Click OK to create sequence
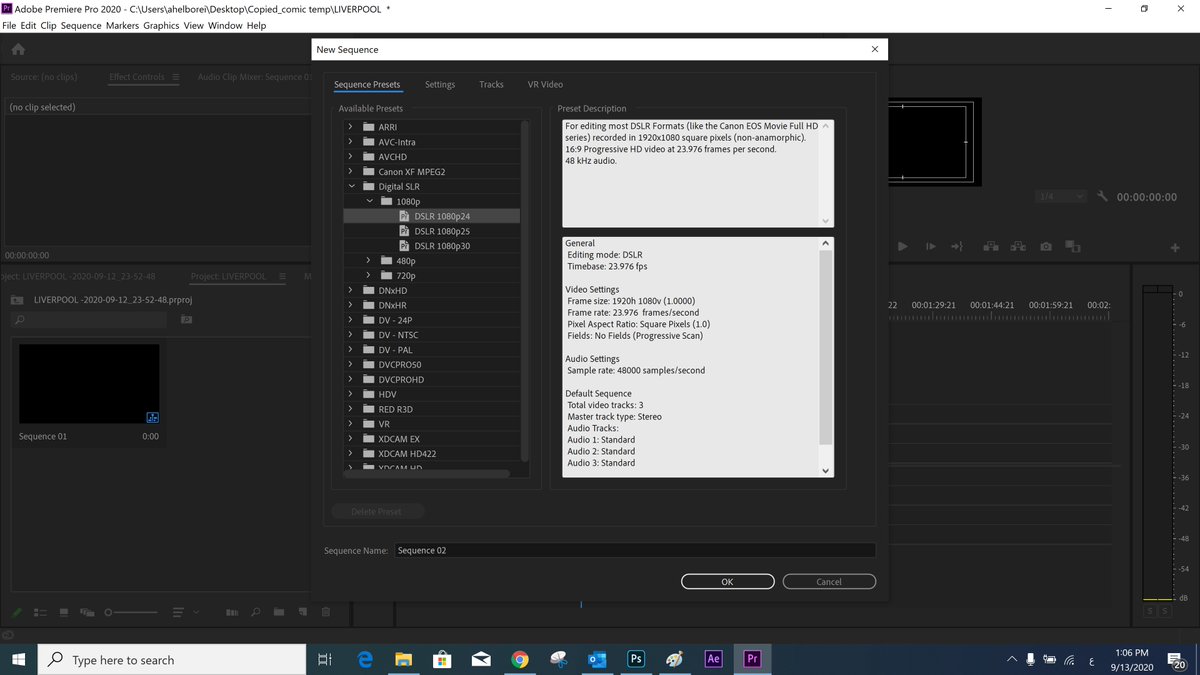1200x675 pixels. click(x=727, y=581)
